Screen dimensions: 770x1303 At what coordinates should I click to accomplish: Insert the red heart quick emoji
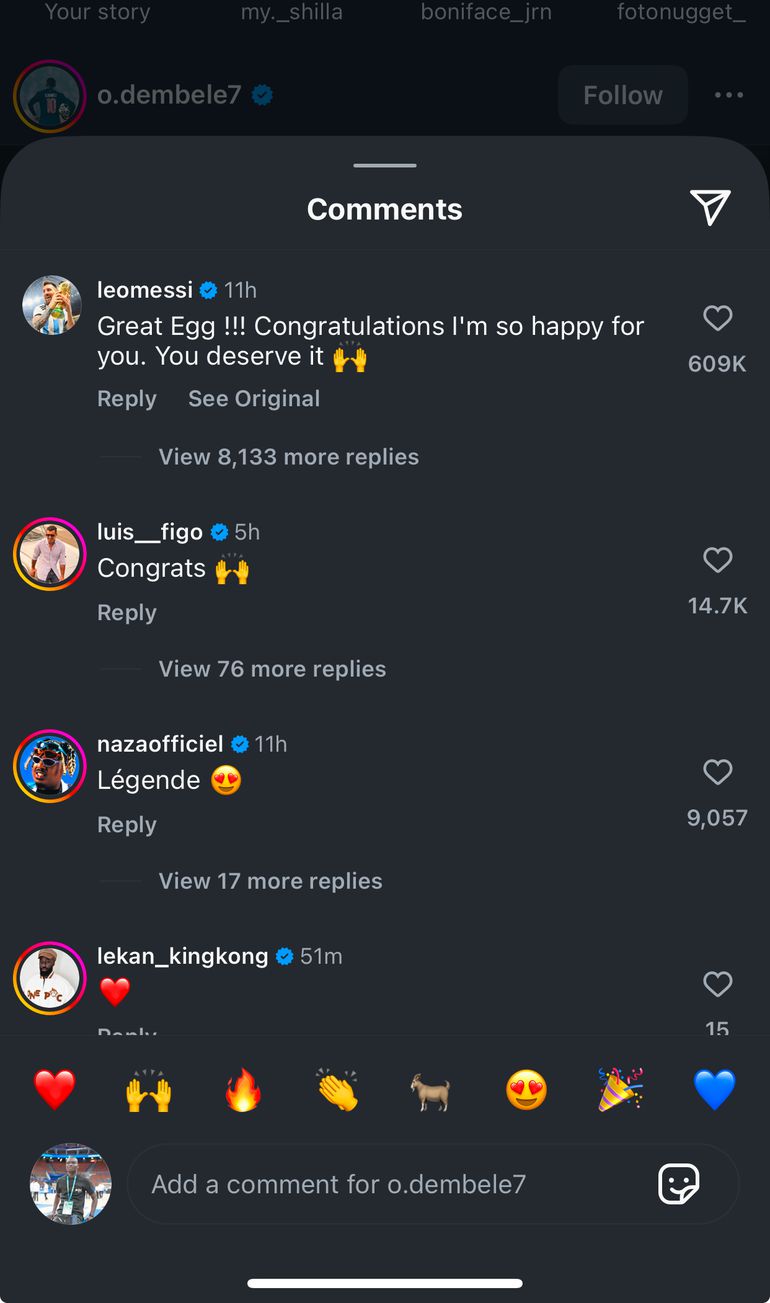pyautogui.click(x=55, y=1089)
